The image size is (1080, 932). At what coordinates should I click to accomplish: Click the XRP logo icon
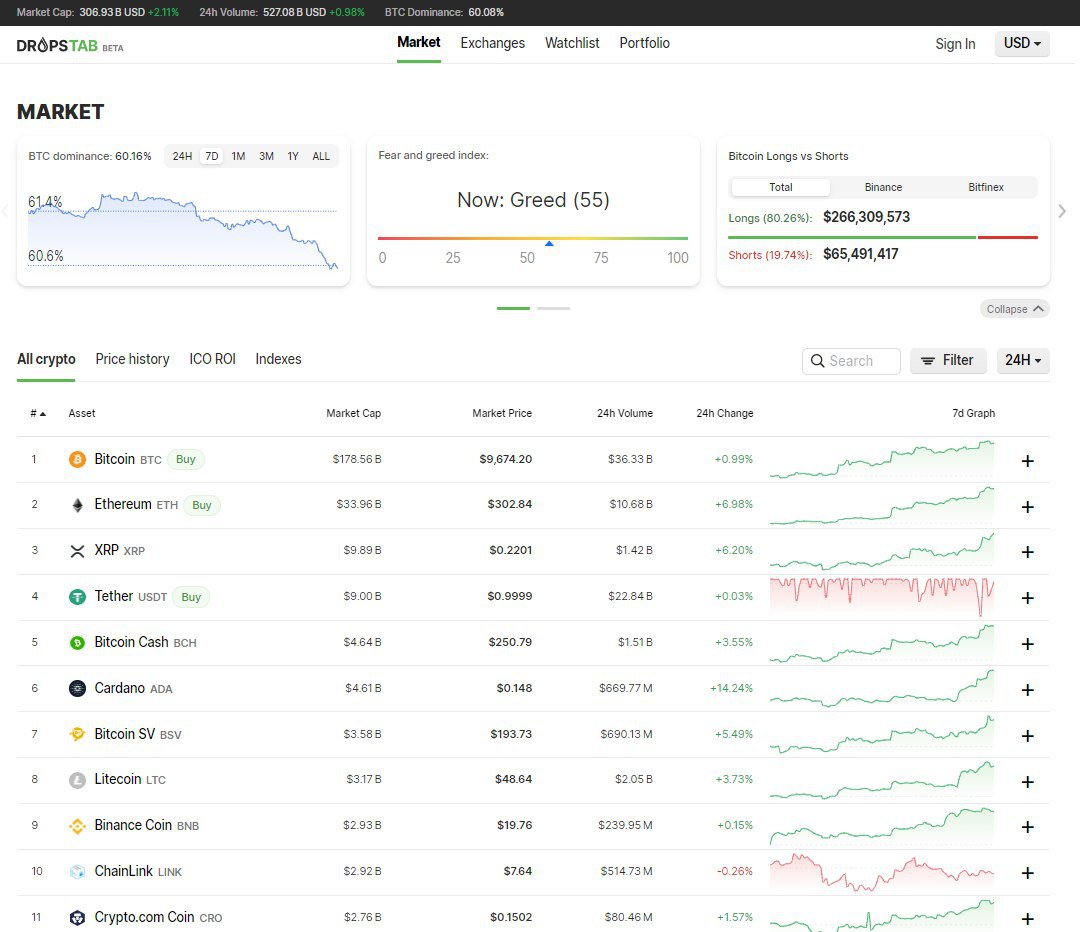[x=77, y=551]
